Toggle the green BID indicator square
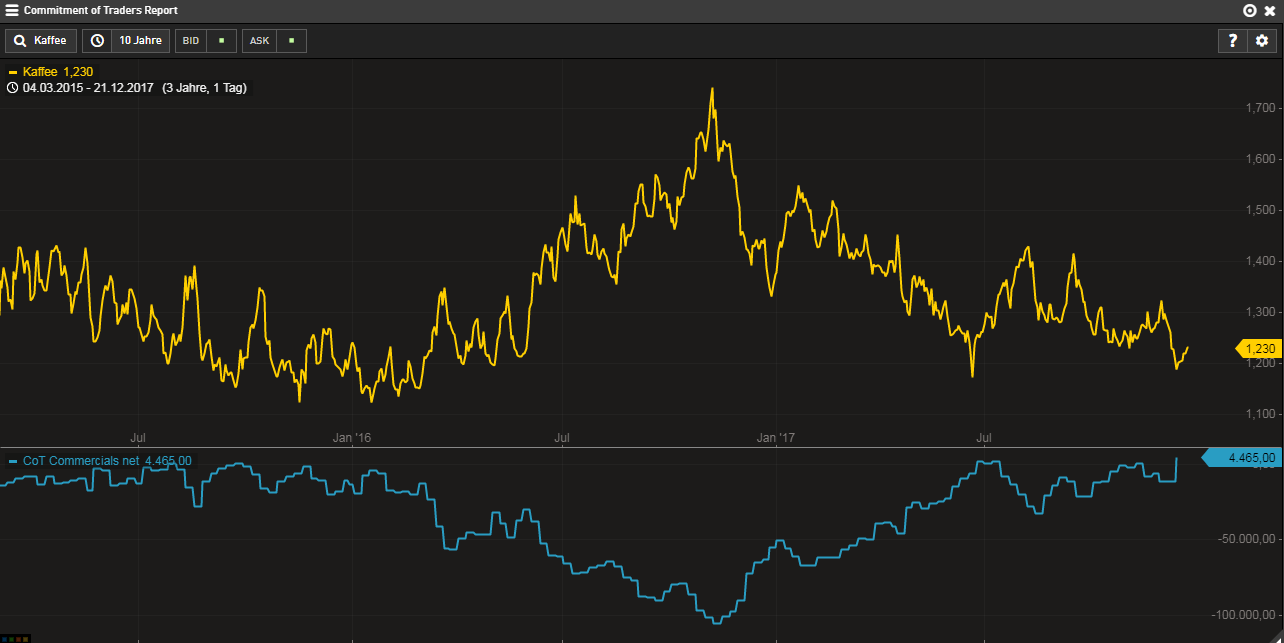 tap(221, 41)
